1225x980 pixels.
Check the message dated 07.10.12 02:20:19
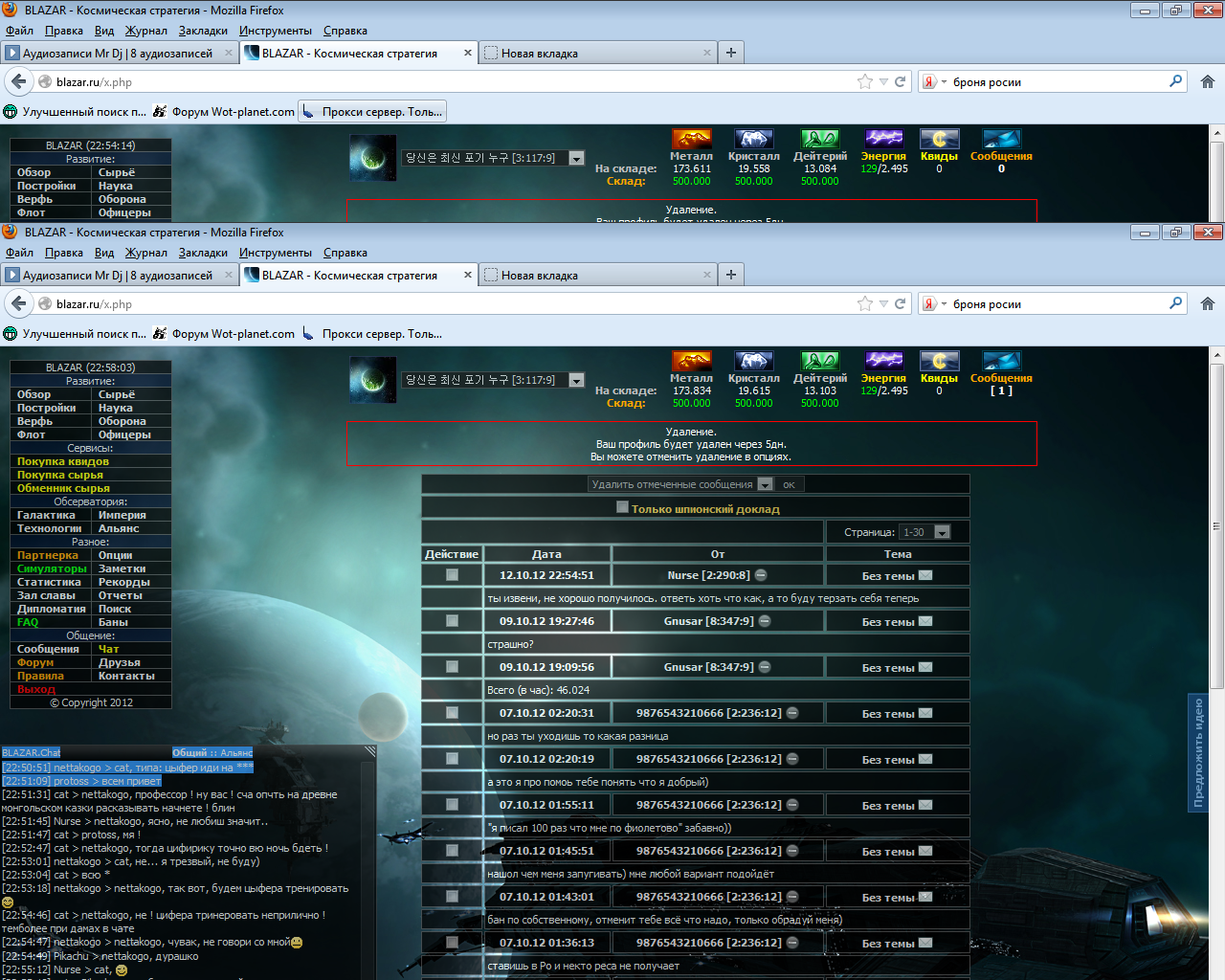tap(452, 759)
